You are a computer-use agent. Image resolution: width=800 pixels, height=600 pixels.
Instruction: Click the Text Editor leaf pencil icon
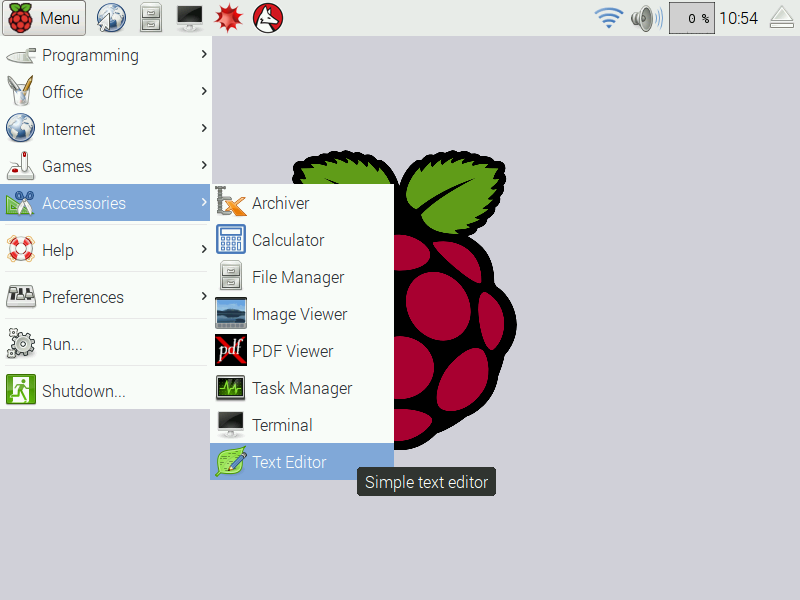click(x=231, y=461)
